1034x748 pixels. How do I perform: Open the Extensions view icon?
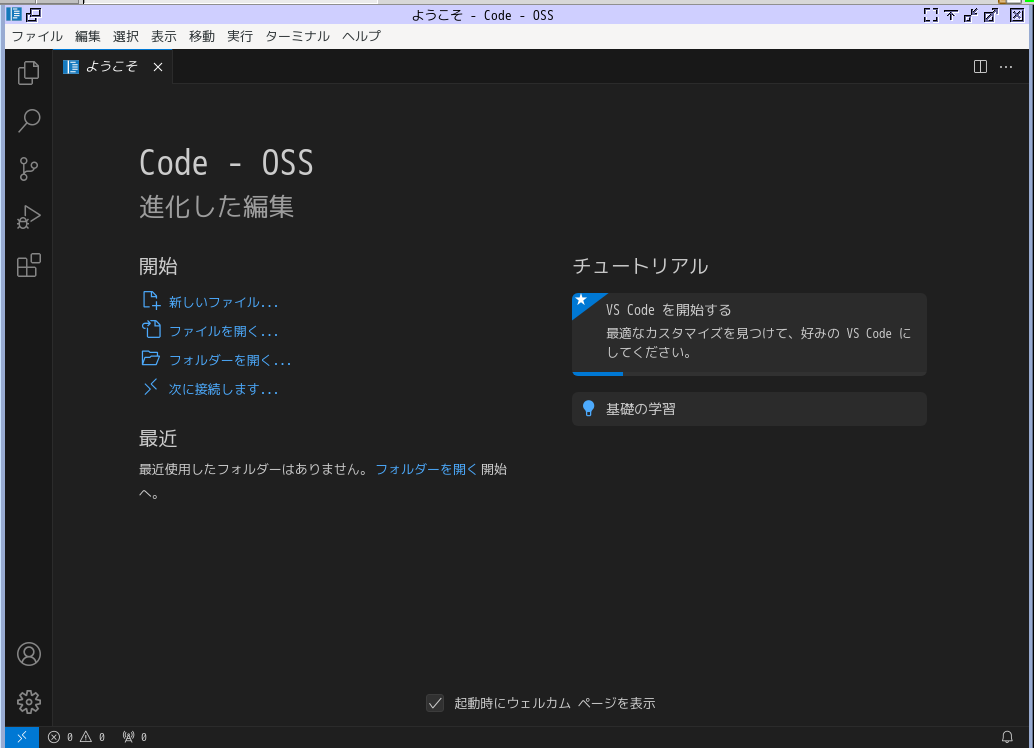28,265
